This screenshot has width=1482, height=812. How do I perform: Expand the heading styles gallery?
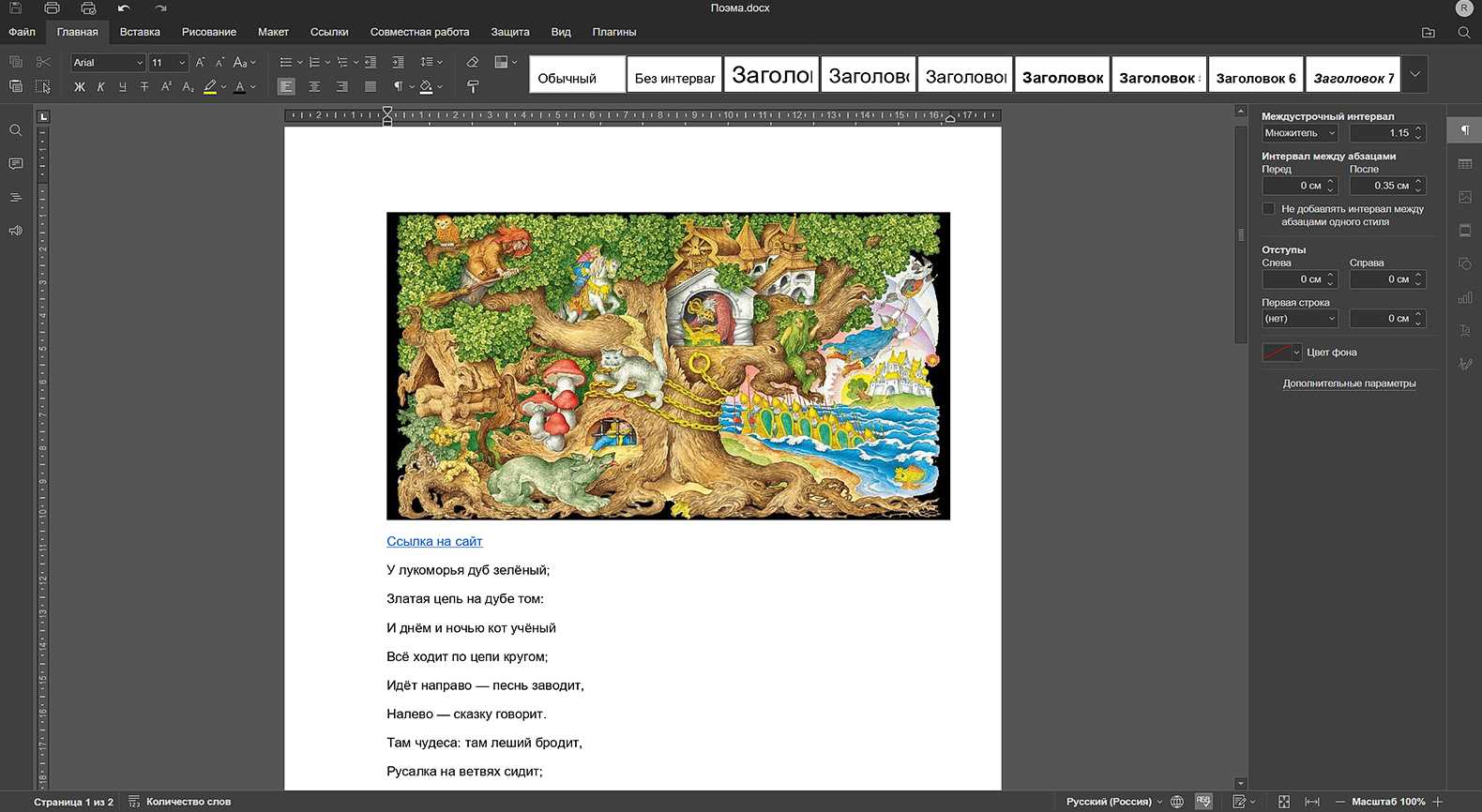(1415, 75)
